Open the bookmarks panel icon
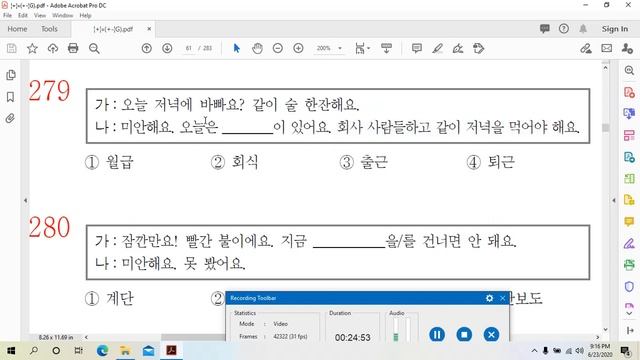 11,97
